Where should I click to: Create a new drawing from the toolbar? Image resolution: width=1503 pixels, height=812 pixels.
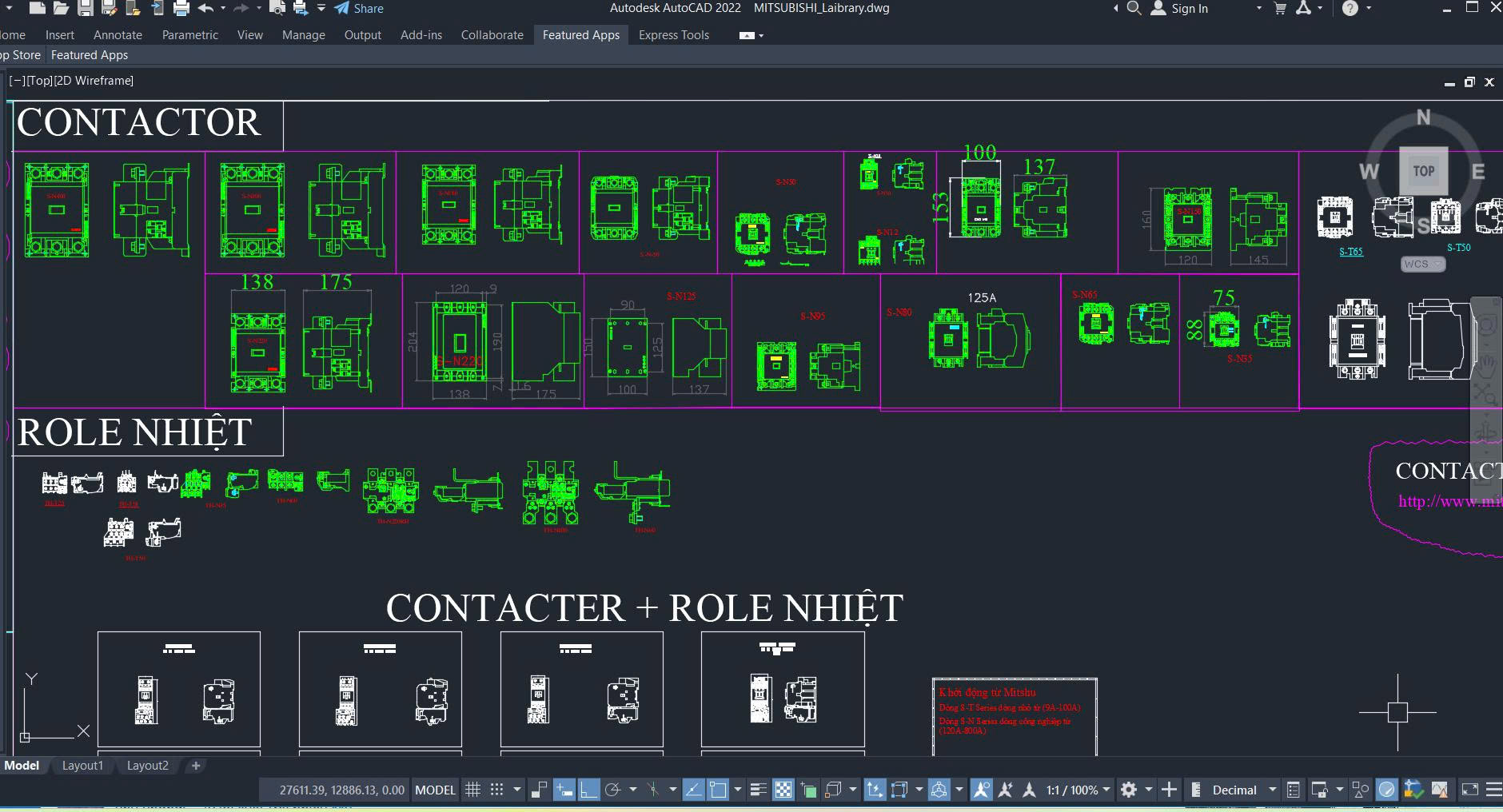[37, 8]
